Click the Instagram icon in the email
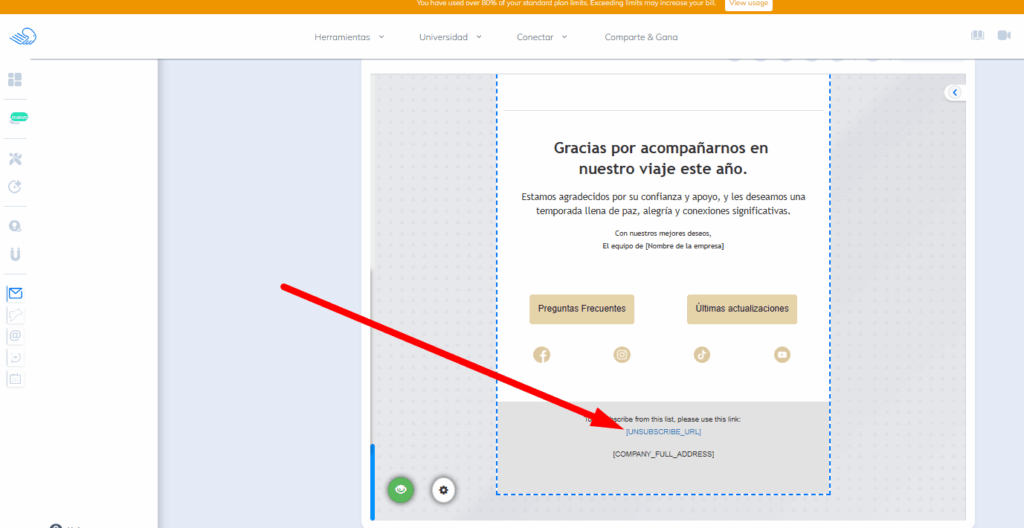Screen dimensions: 1024x528 (622, 355)
